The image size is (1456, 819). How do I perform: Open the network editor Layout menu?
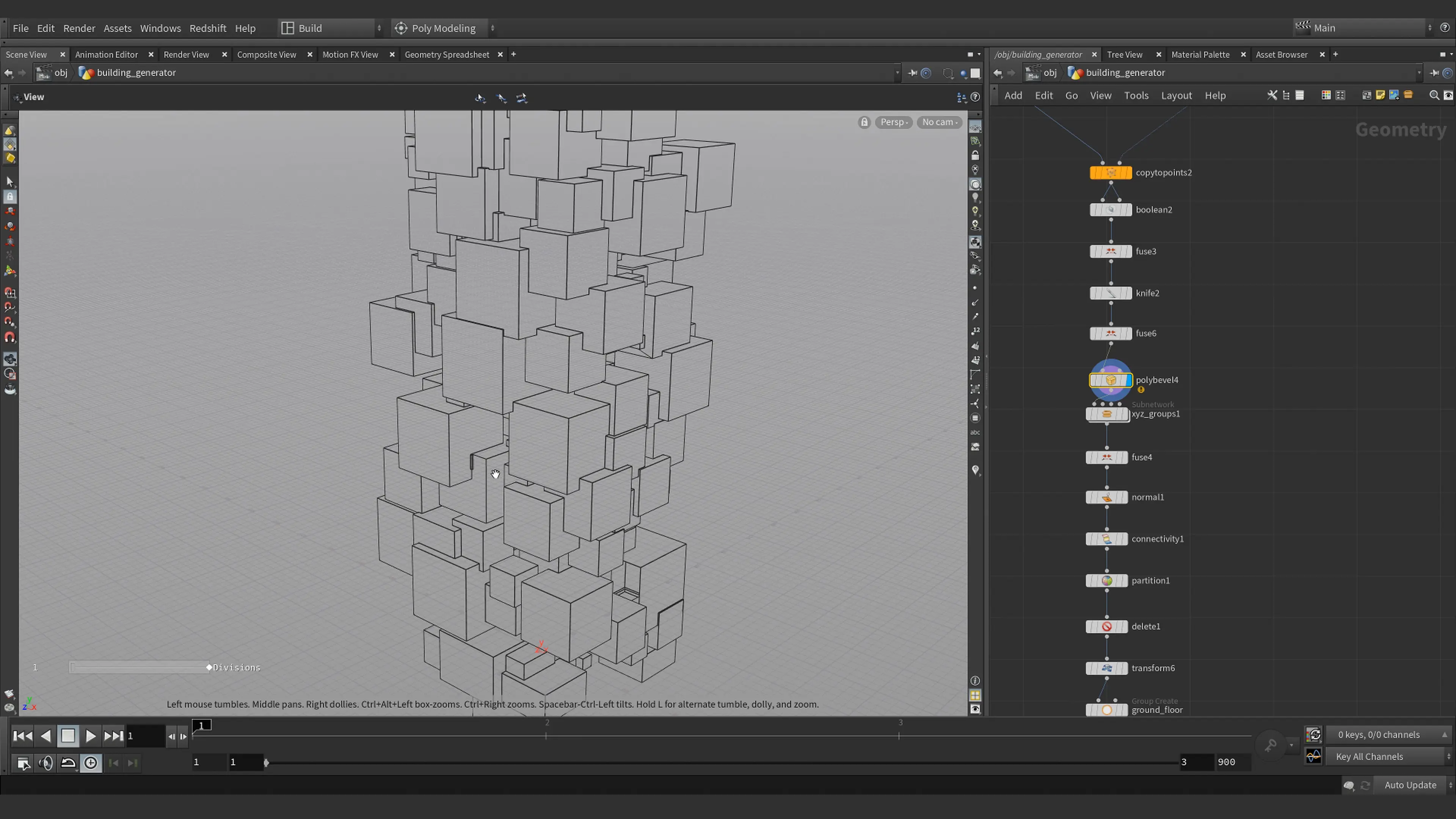pyautogui.click(x=1176, y=96)
